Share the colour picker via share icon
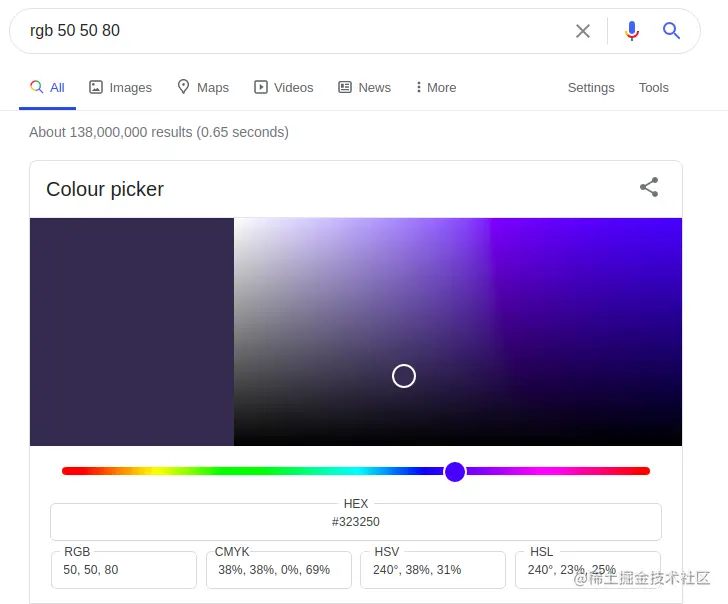Image resolution: width=728 pixels, height=604 pixels. [649, 187]
